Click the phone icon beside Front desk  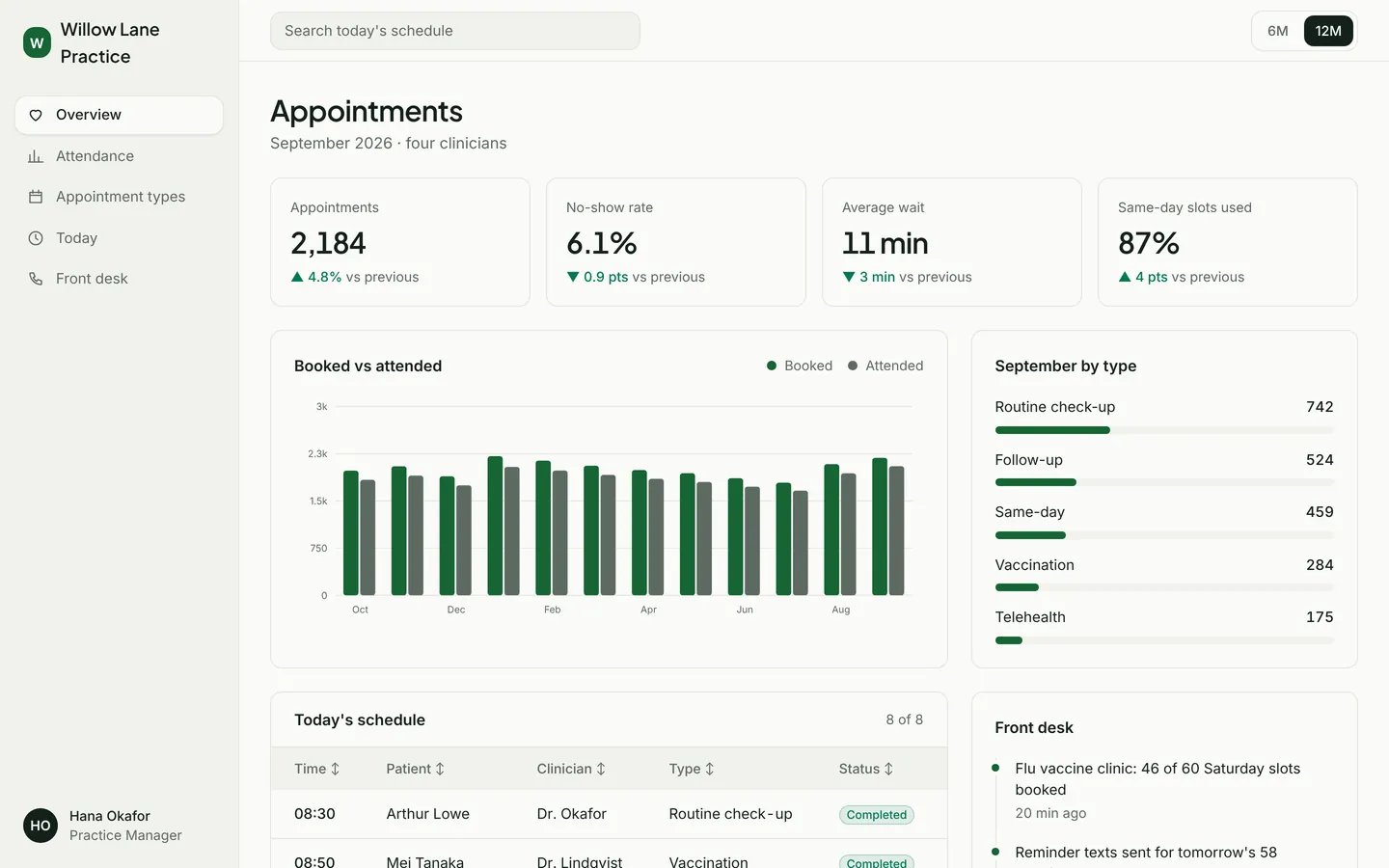(36, 279)
